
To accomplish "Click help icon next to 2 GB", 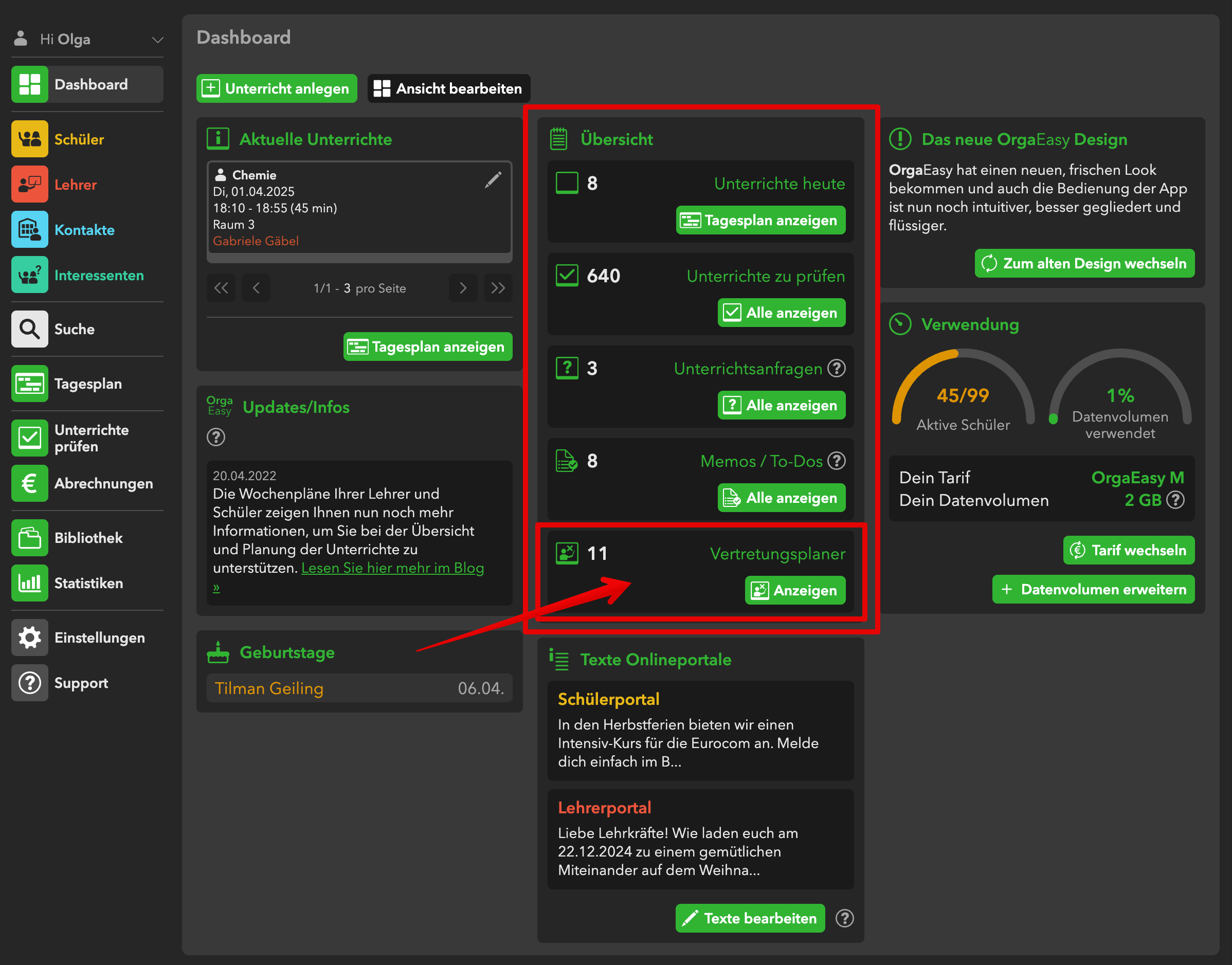I will click(1175, 500).
